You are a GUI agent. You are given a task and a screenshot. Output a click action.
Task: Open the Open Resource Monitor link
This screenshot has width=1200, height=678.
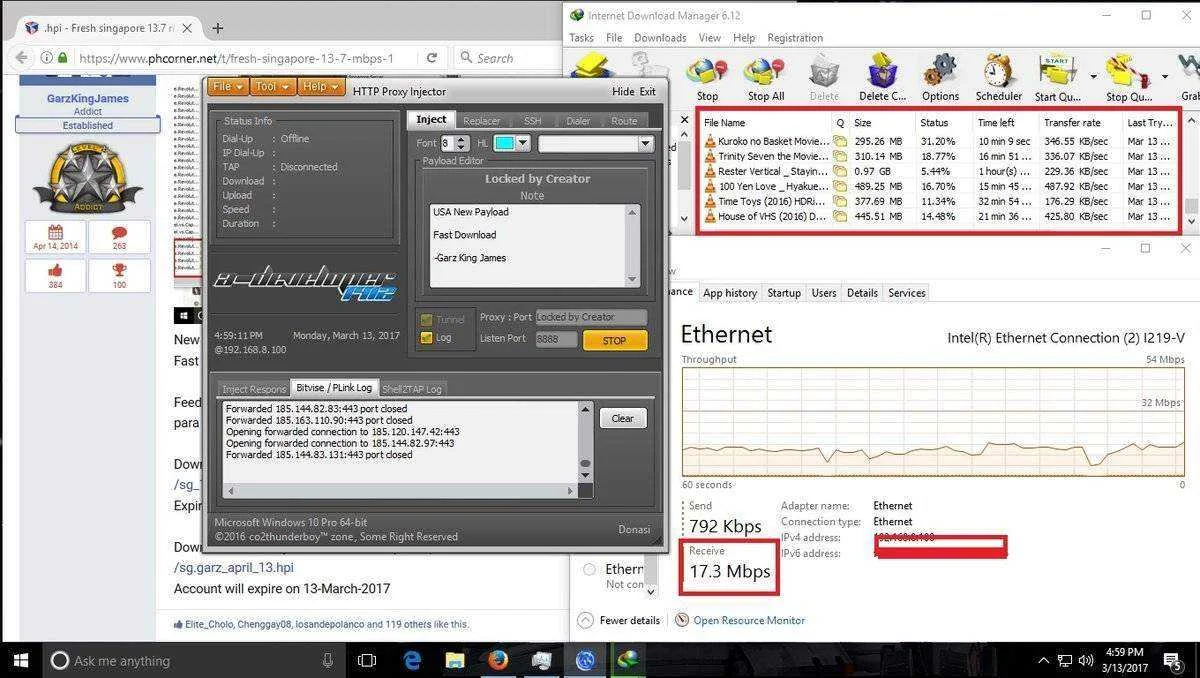coord(749,620)
